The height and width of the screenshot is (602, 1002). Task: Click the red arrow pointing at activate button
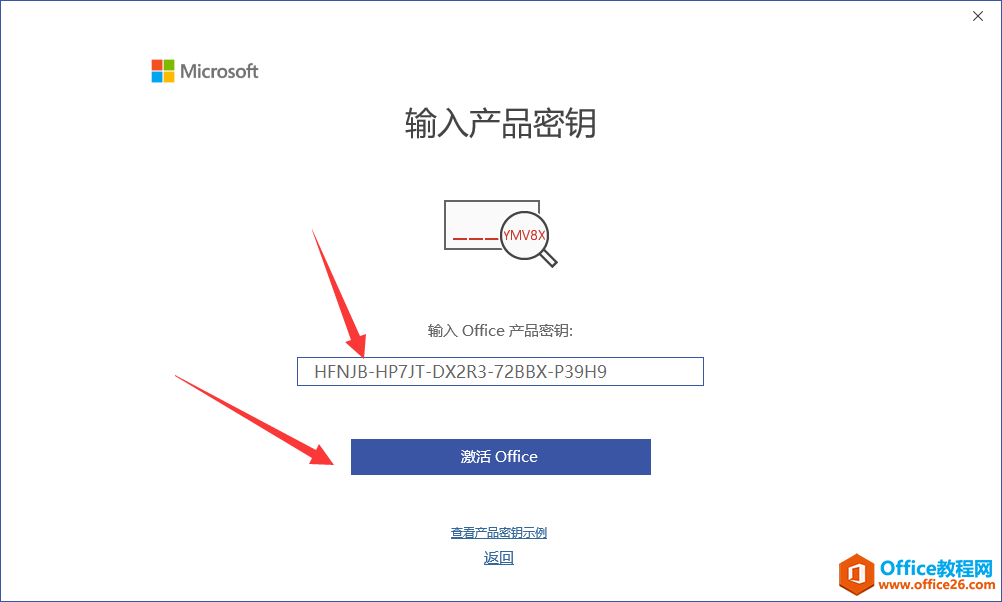click(x=254, y=421)
